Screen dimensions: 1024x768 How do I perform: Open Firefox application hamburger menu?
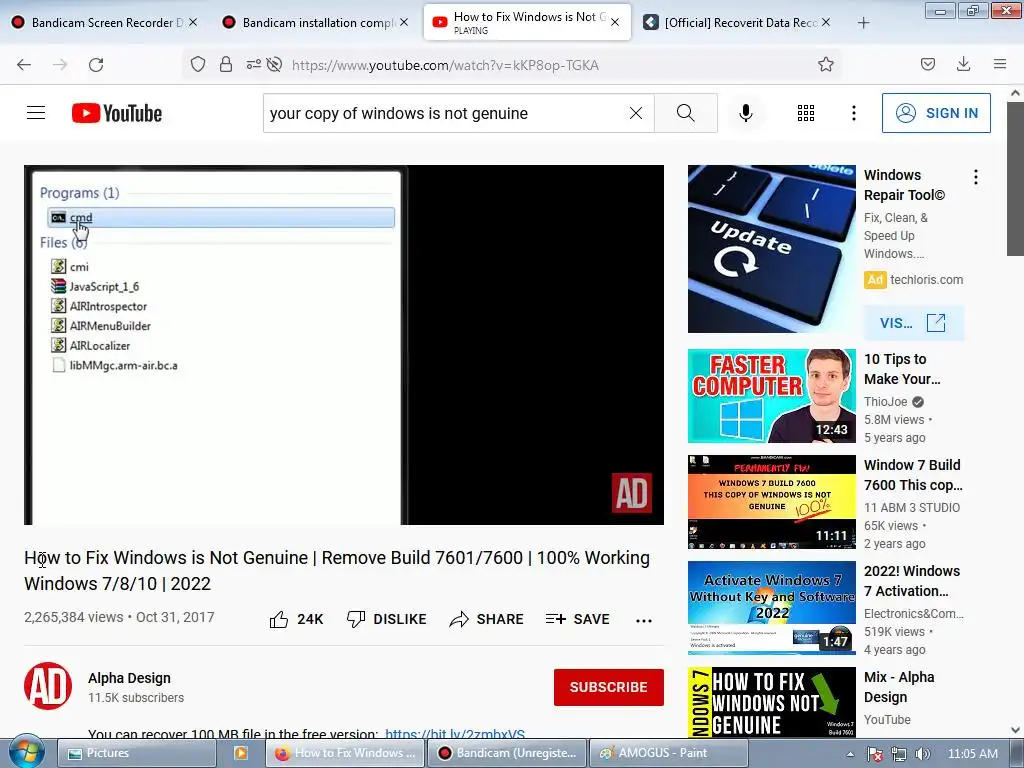pos(999,64)
